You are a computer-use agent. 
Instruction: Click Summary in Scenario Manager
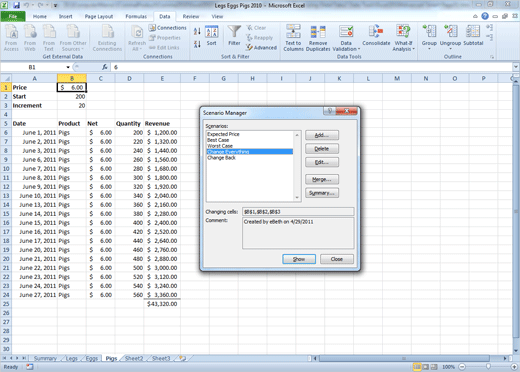(x=322, y=193)
